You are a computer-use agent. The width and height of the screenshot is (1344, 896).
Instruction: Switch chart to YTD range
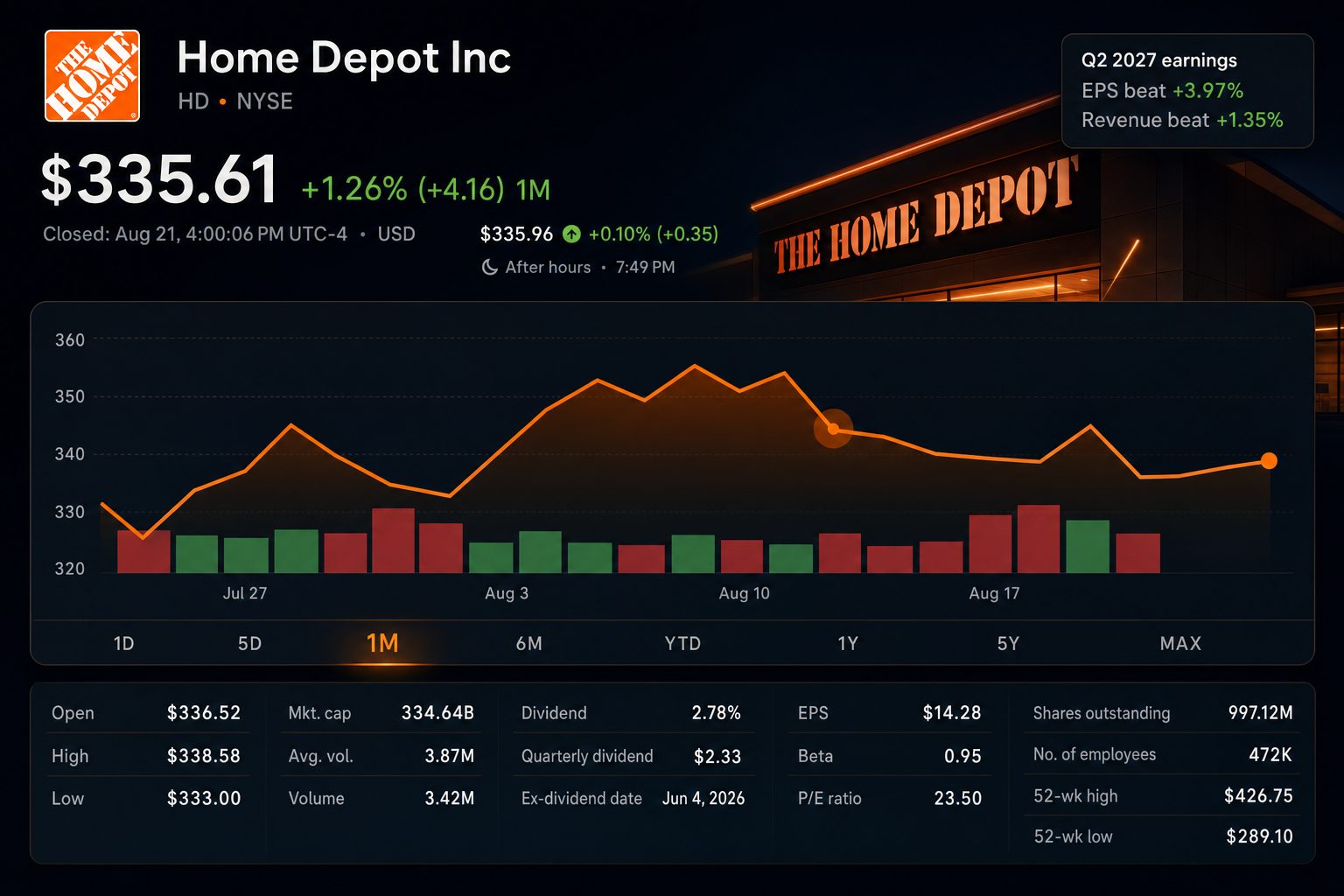[x=682, y=643]
